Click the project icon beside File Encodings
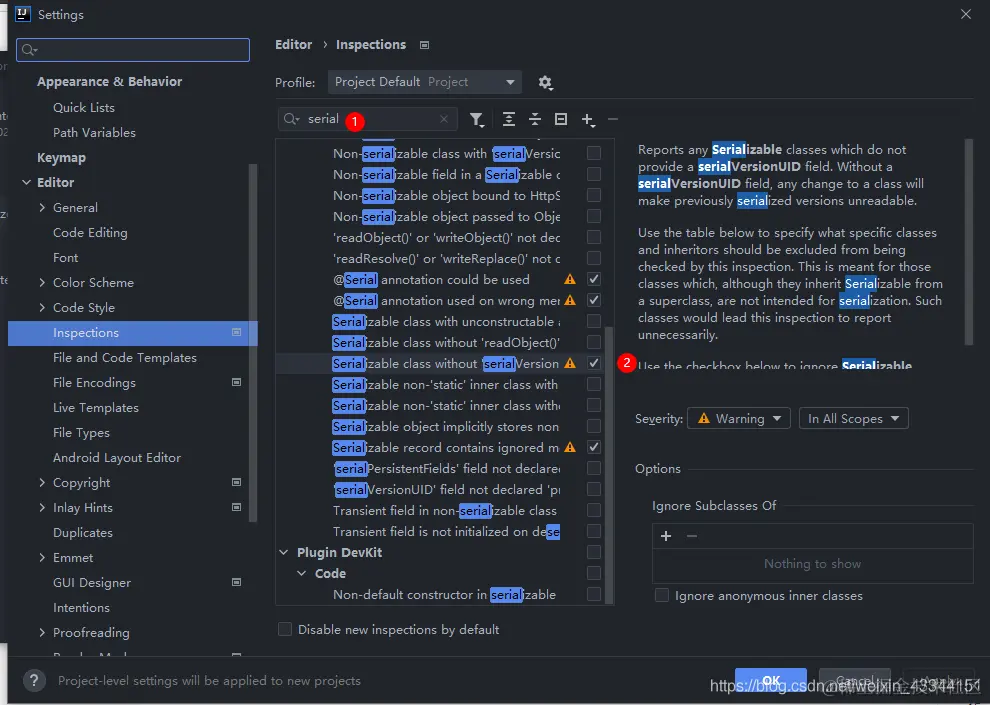Image resolution: width=990 pixels, height=705 pixels. click(x=237, y=382)
